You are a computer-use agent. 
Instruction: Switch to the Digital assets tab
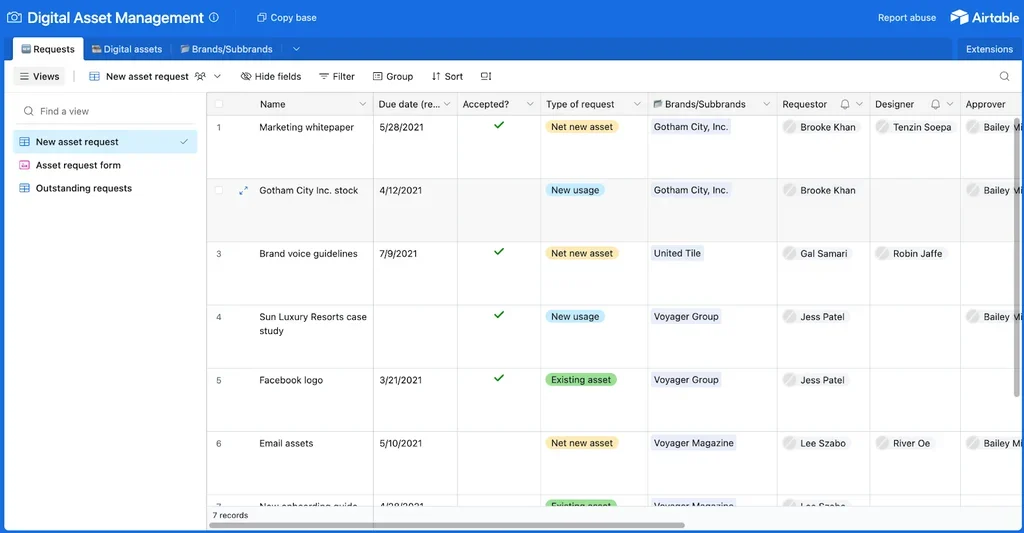click(x=127, y=49)
